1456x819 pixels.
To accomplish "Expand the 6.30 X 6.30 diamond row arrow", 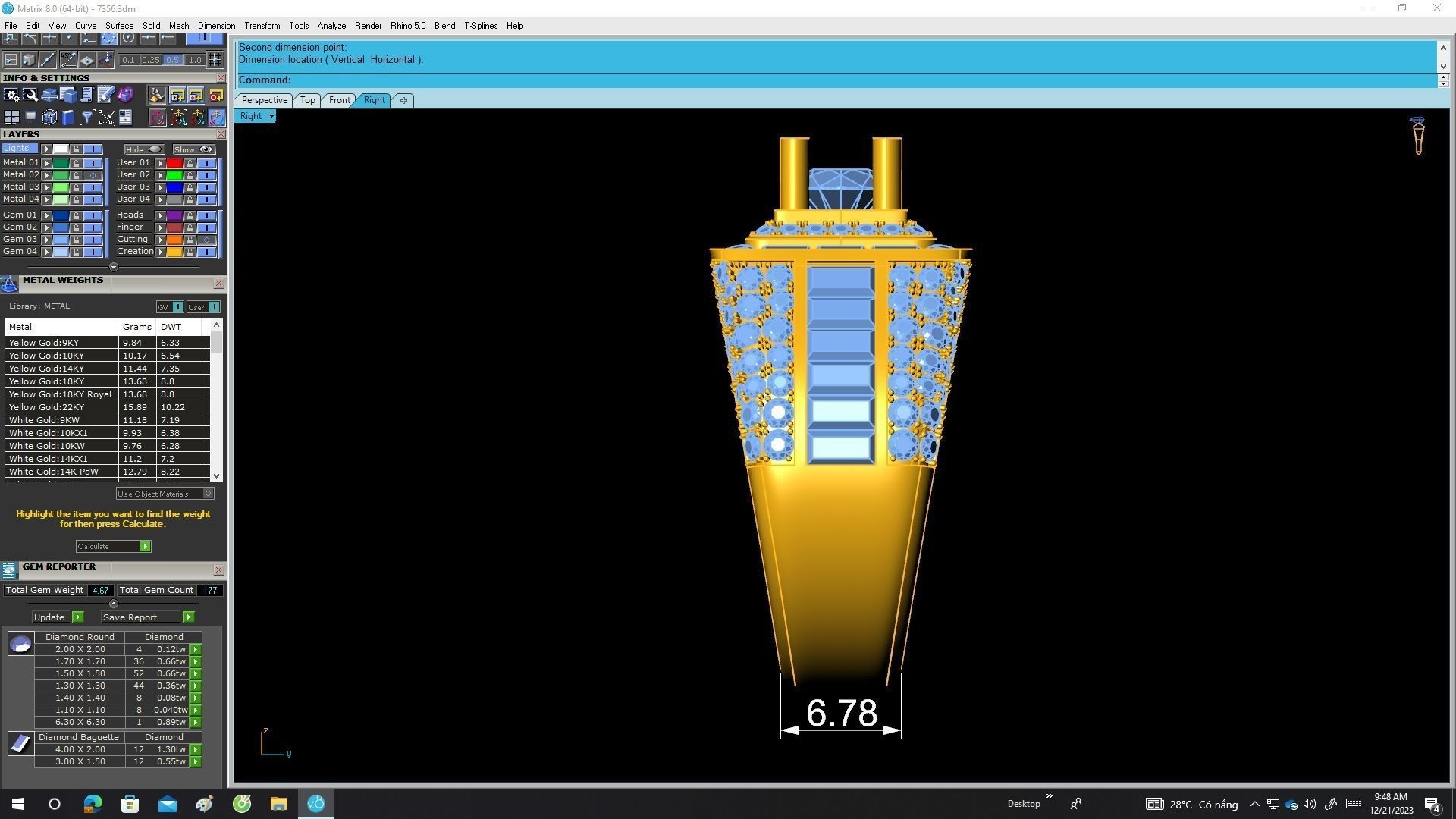I will 196,723.
